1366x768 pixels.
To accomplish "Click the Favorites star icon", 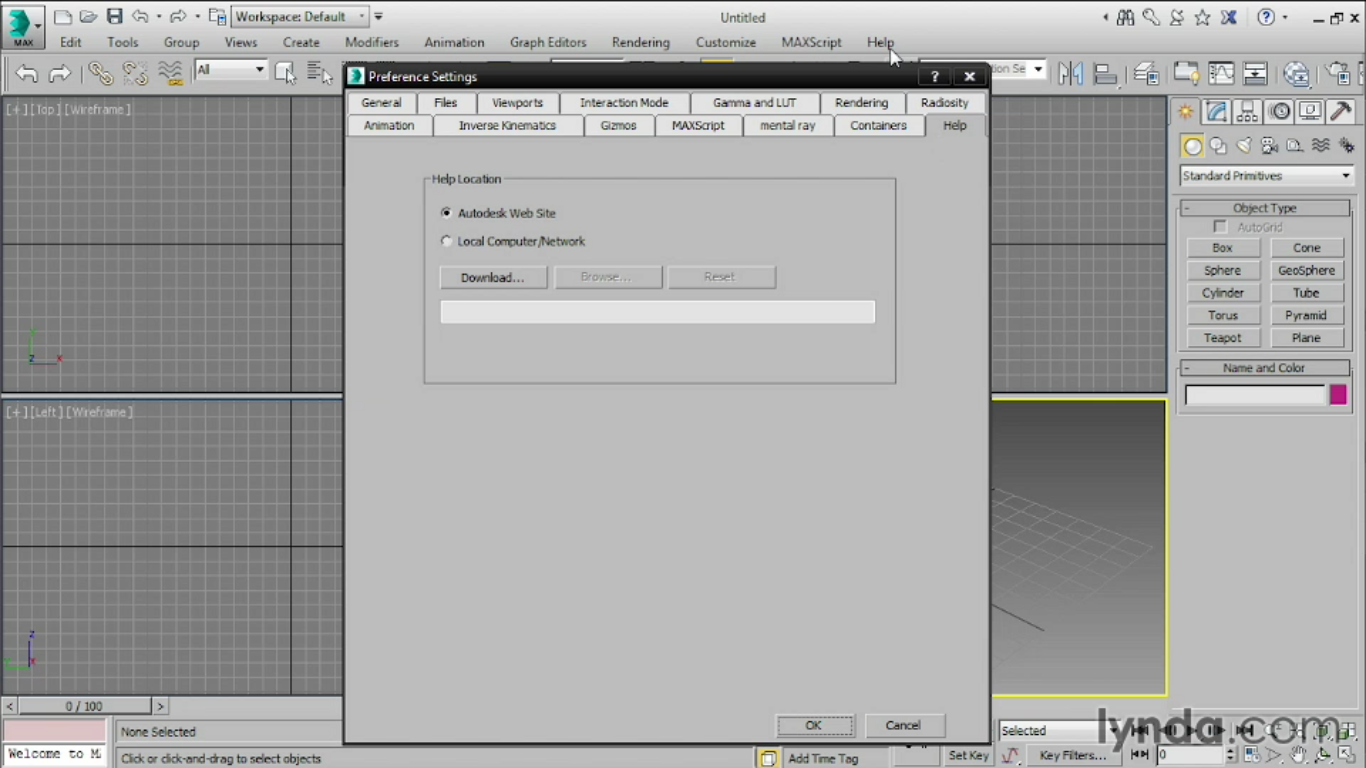I will [1203, 17].
